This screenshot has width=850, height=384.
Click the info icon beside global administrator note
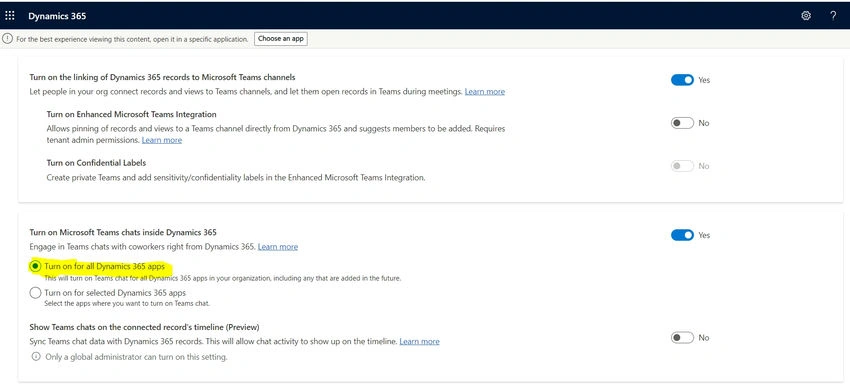pyautogui.click(x=36, y=357)
